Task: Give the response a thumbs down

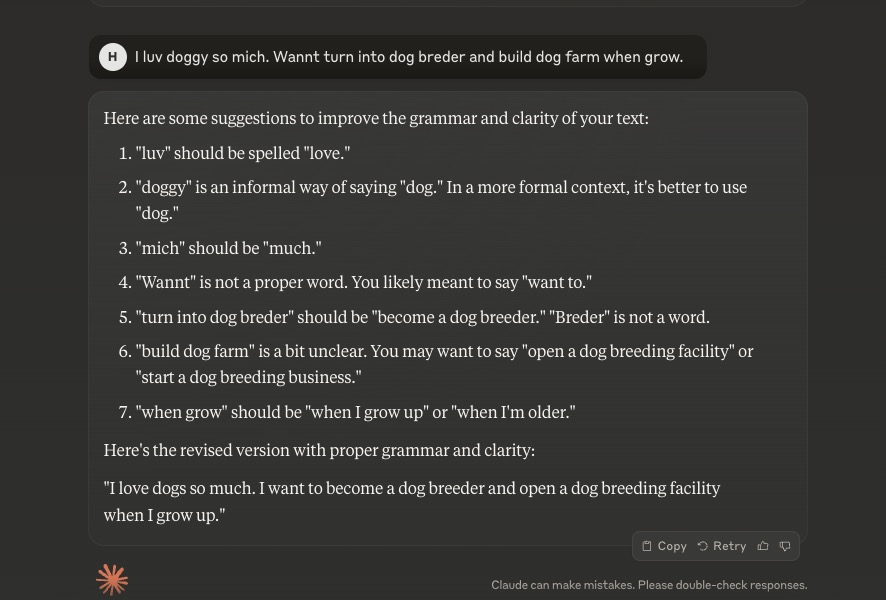Action: pos(785,546)
